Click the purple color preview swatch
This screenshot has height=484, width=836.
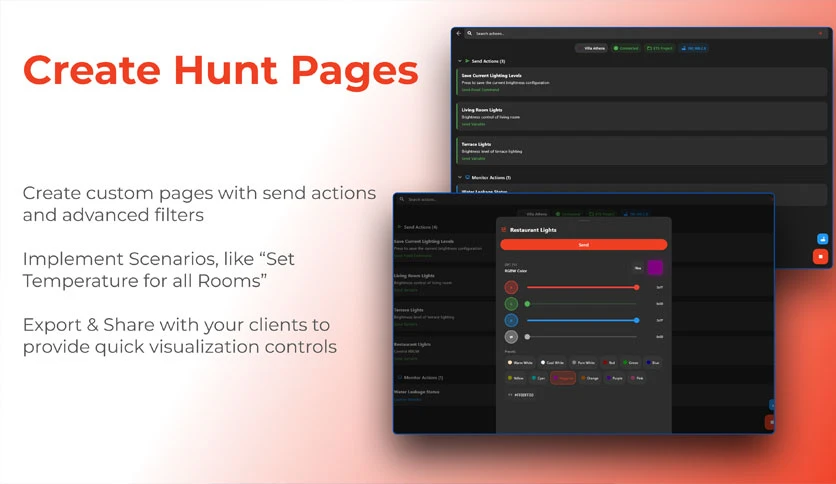(655, 267)
